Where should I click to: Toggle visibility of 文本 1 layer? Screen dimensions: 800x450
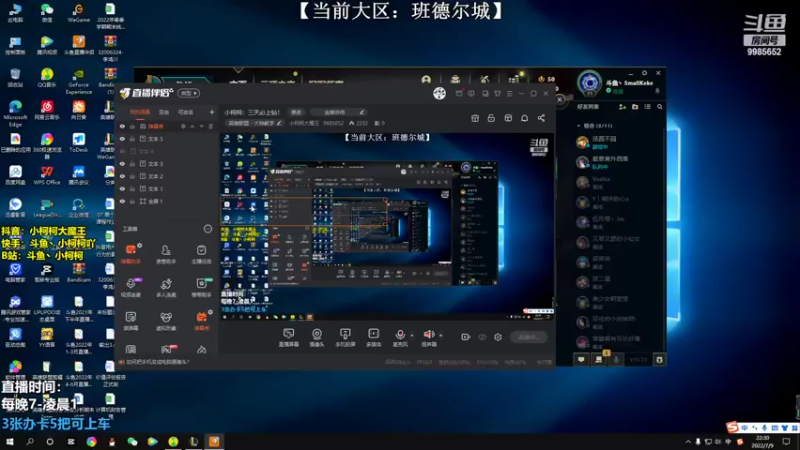[x=122, y=189]
